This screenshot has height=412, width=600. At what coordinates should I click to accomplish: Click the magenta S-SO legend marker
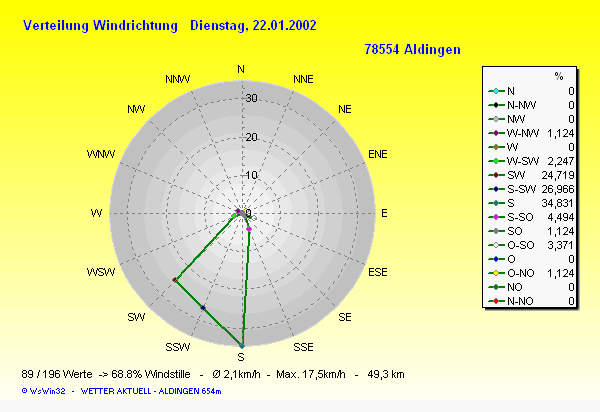pyautogui.click(x=495, y=217)
